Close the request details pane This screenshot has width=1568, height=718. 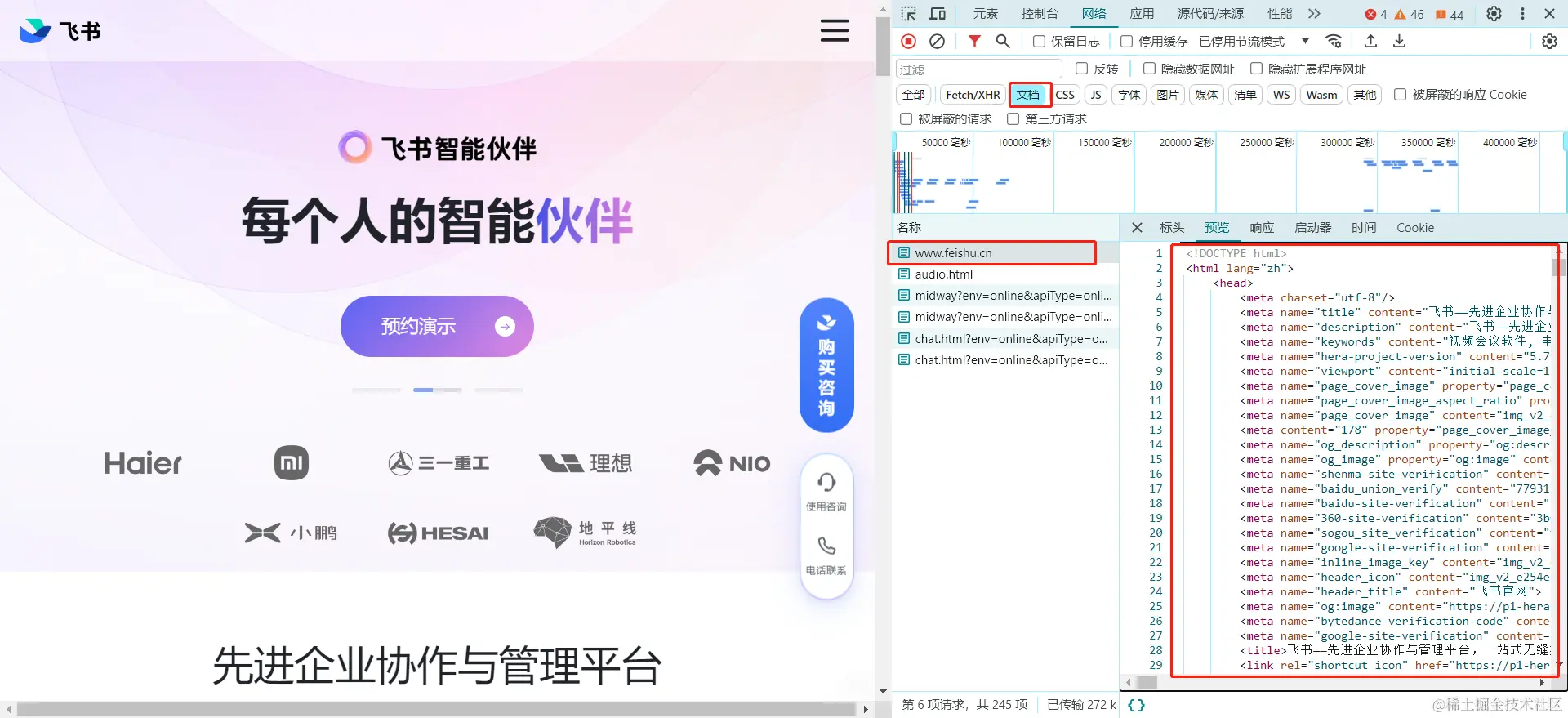coord(1137,228)
